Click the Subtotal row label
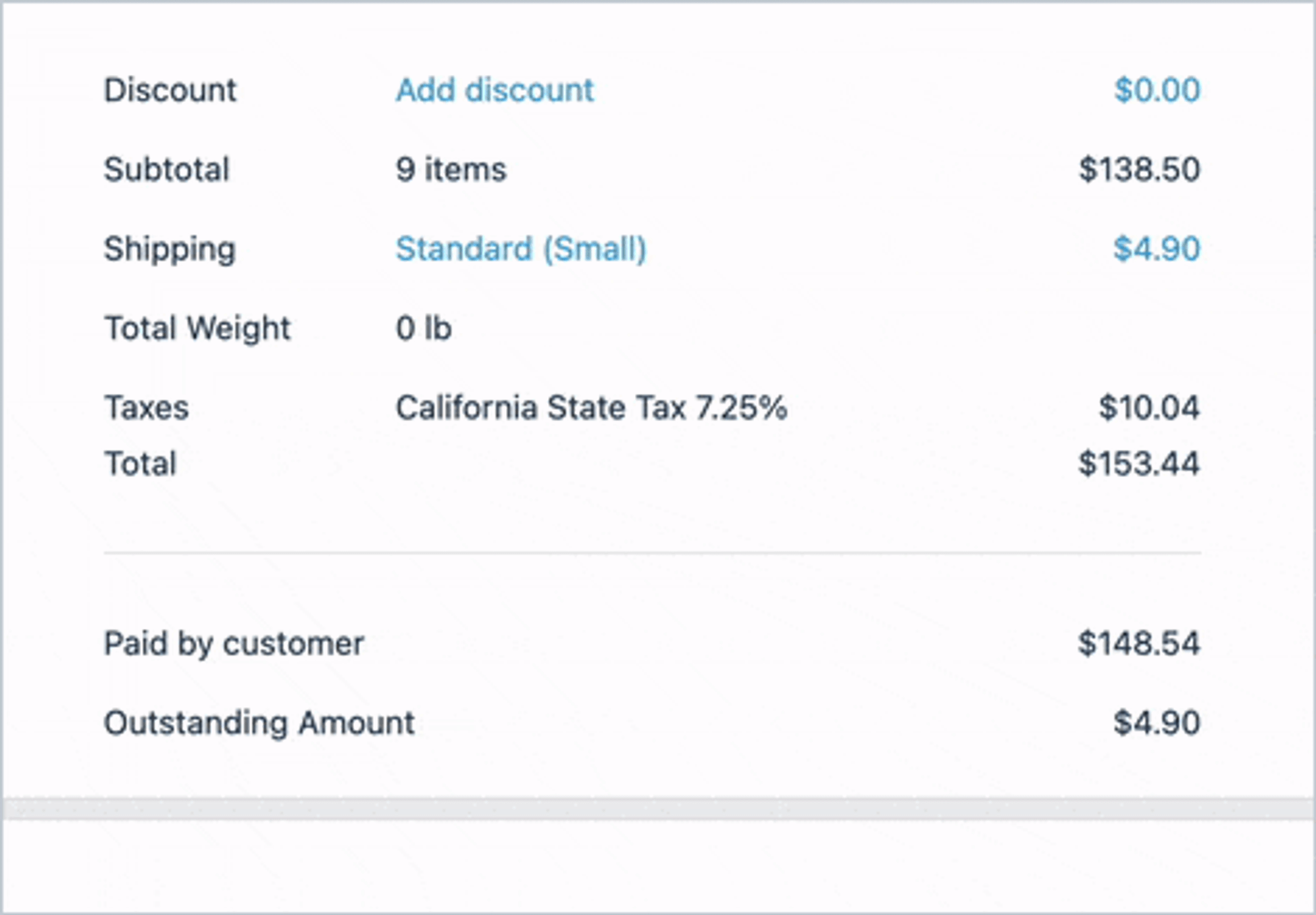 coord(166,170)
